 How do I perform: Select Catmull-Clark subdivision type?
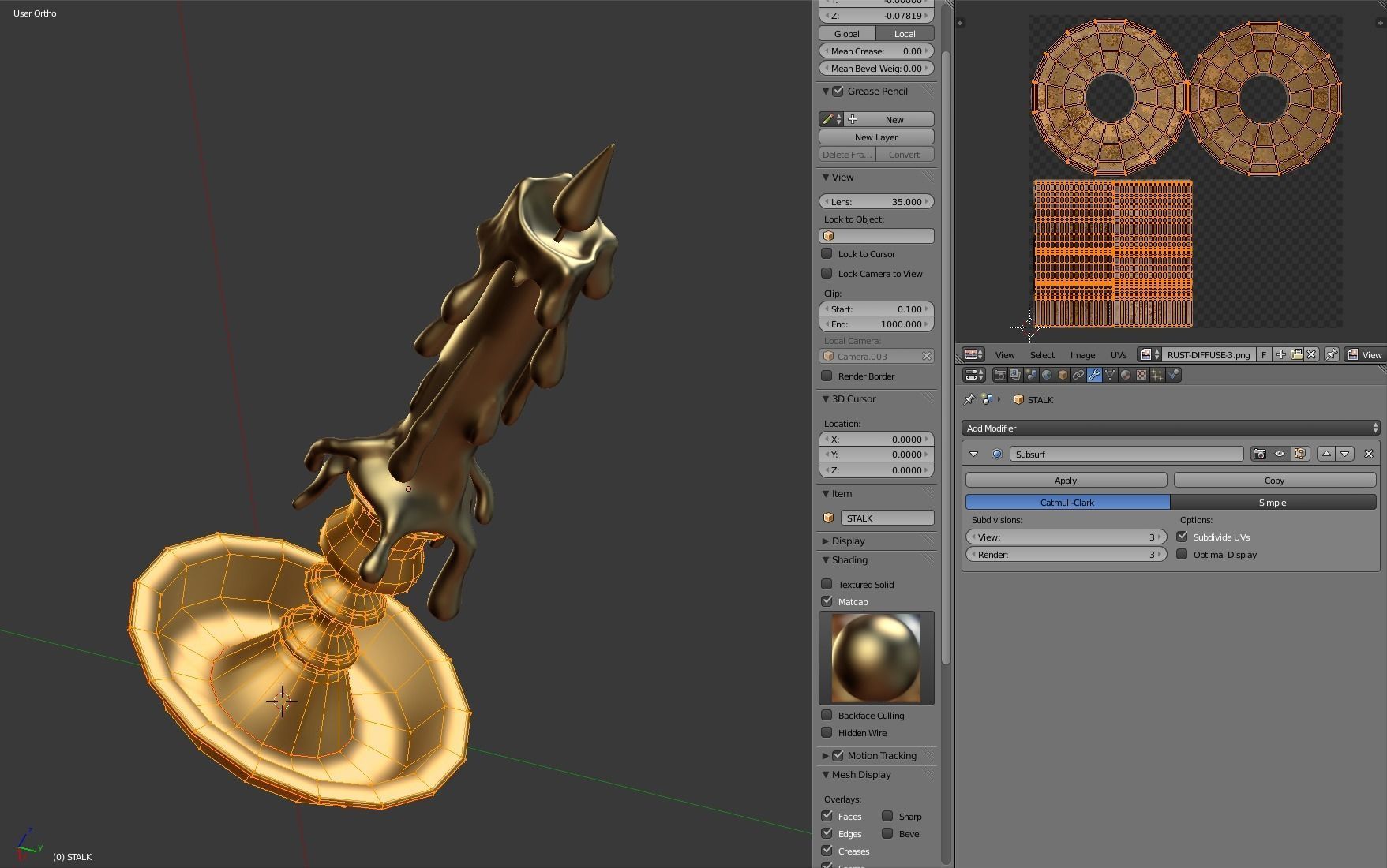pos(1067,502)
